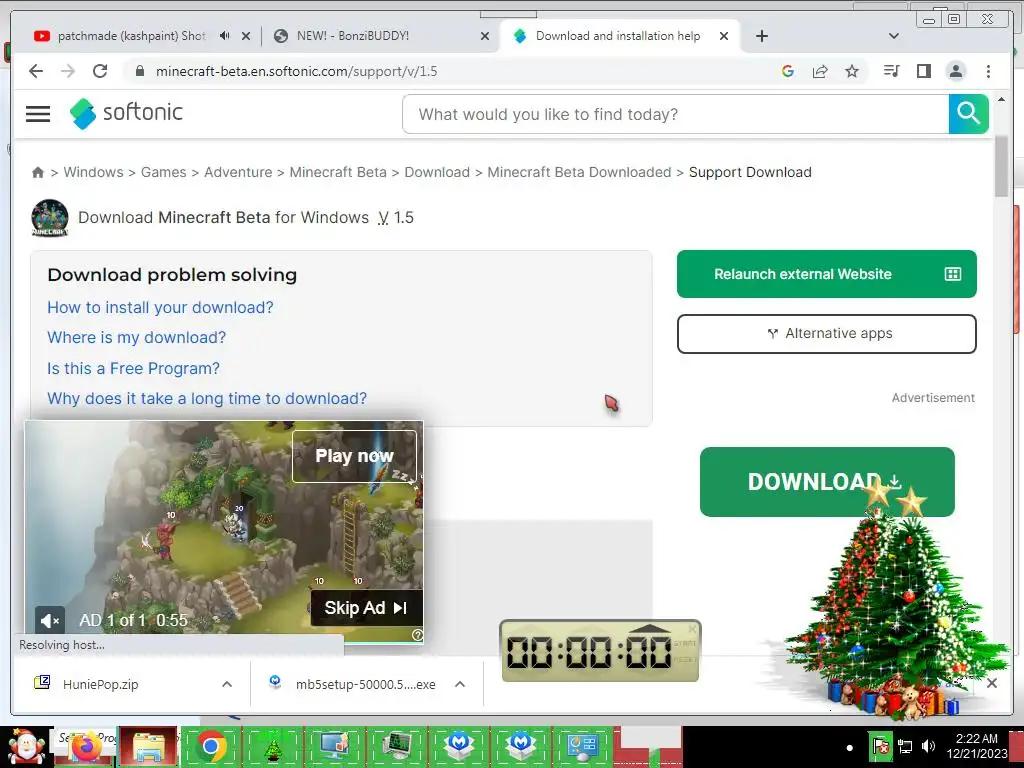Click the scrollbar up arrow
Image resolution: width=1024 pixels, height=768 pixels.
click(1001, 99)
